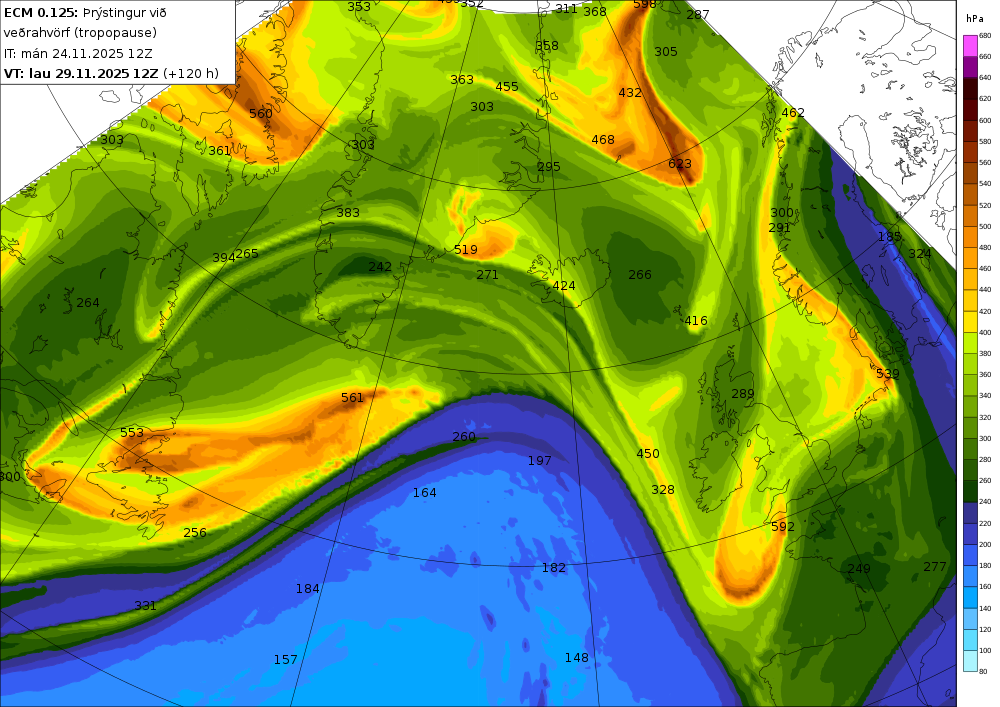Screen dimensions: 1000x707
Task: Click the valid time 'VT: lau 29.11.2025 12Z'
Action: tap(80, 73)
